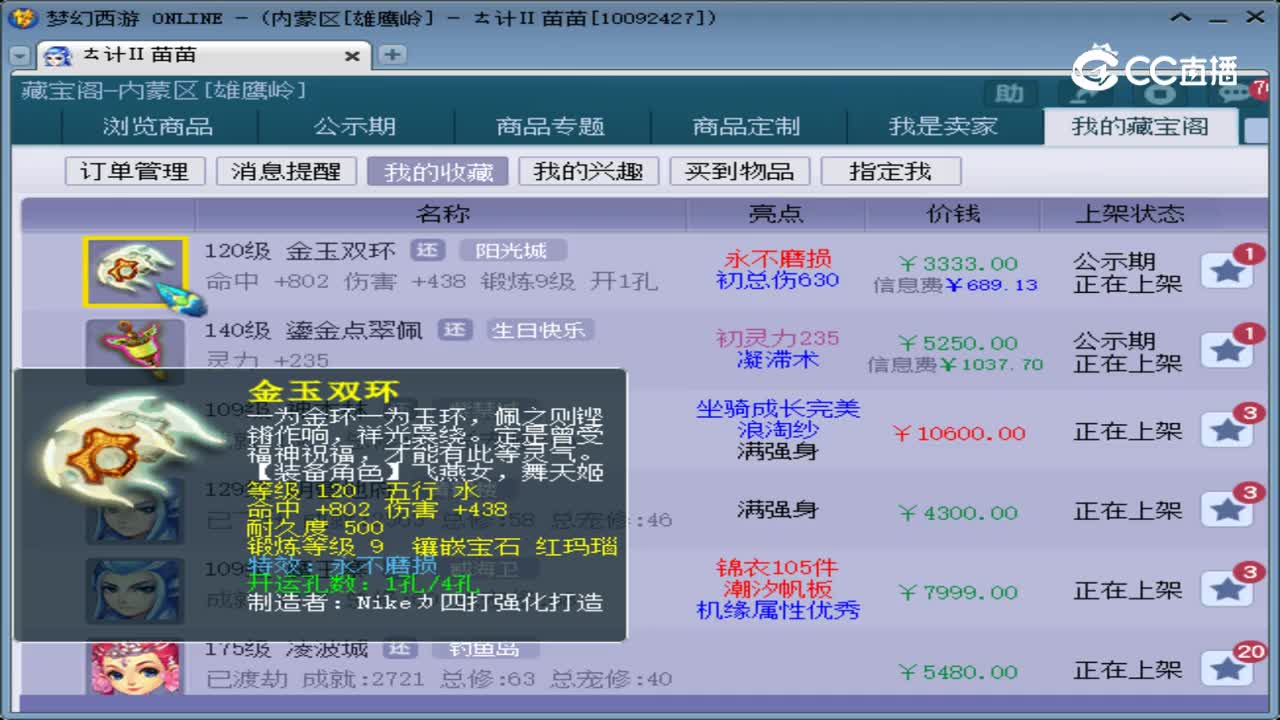Click the 生日快乐 server tag
Image resolution: width=1280 pixels, height=720 pixels.
541,329
